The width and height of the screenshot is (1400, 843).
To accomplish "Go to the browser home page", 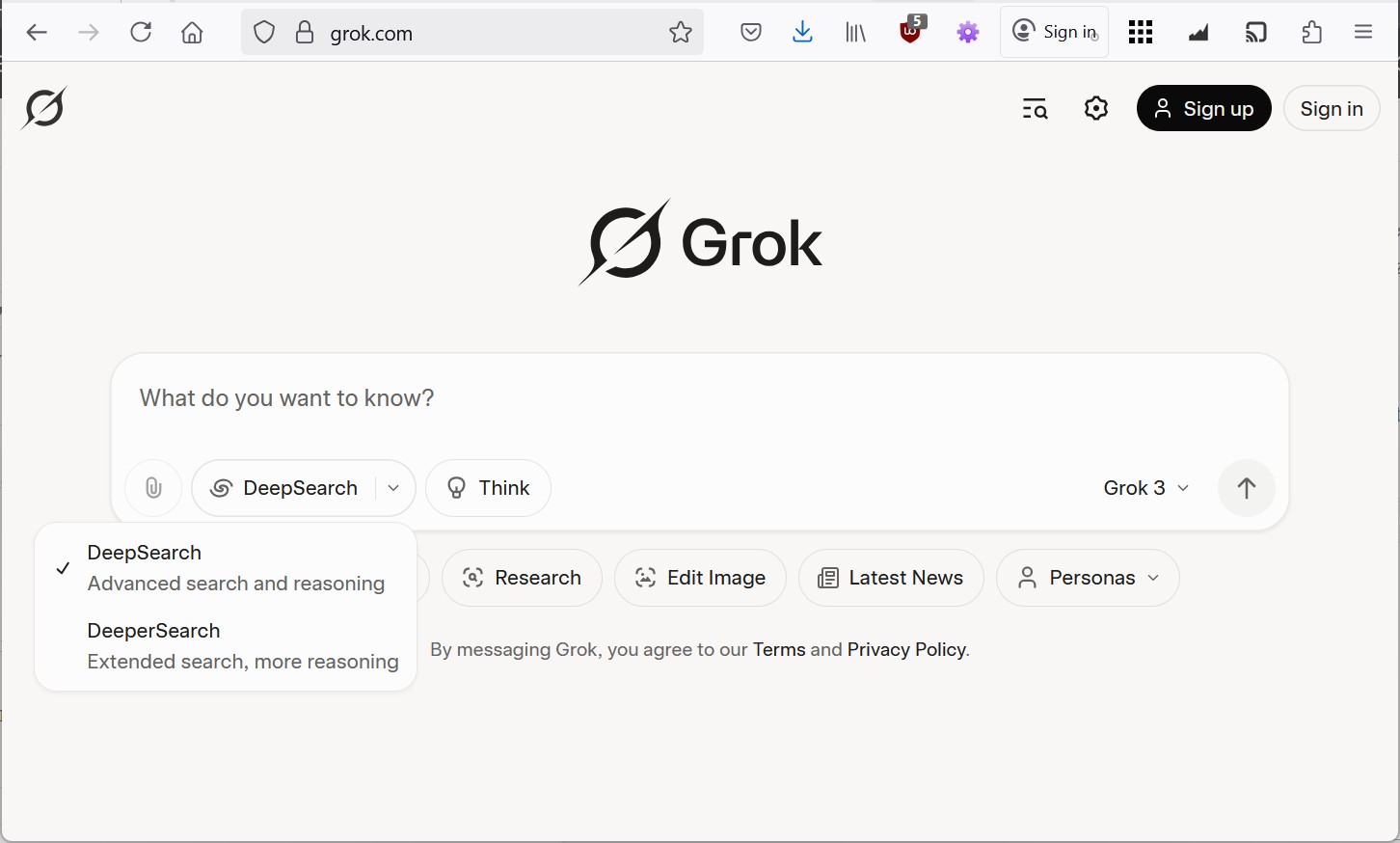I will [193, 33].
